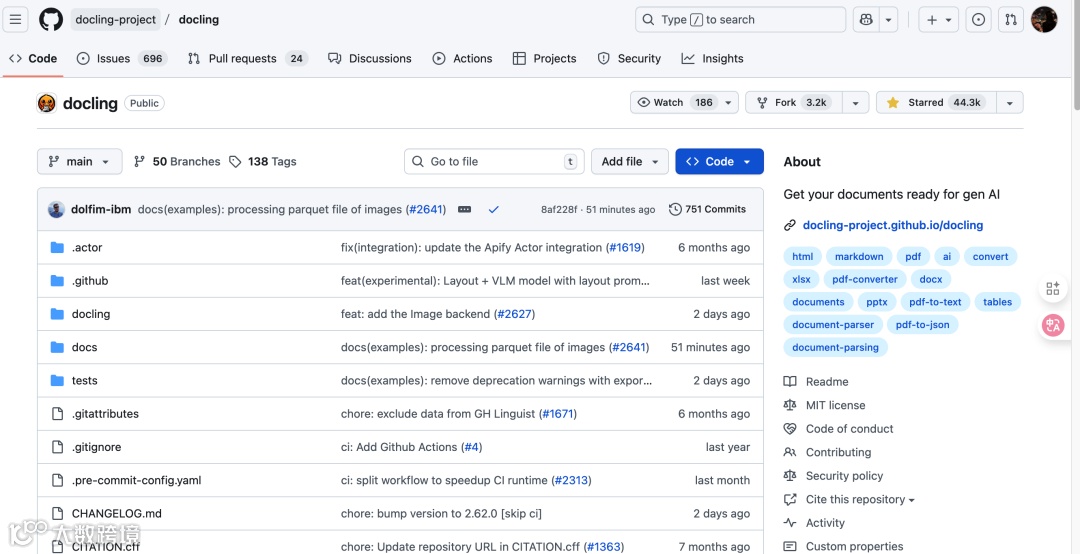
Task: Click the Watch button
Action: [x=684, y=103]
